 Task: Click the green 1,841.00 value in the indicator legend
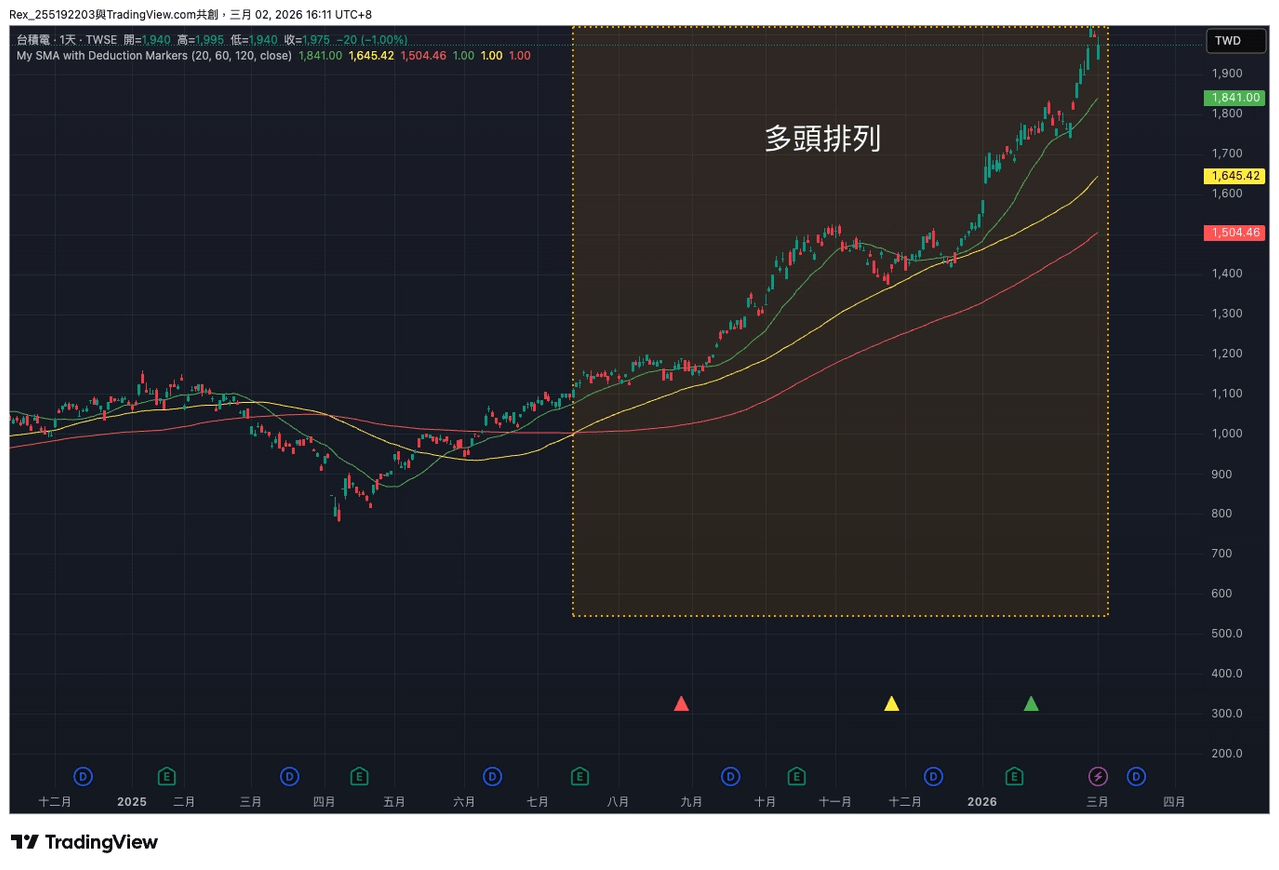(320, 56)
